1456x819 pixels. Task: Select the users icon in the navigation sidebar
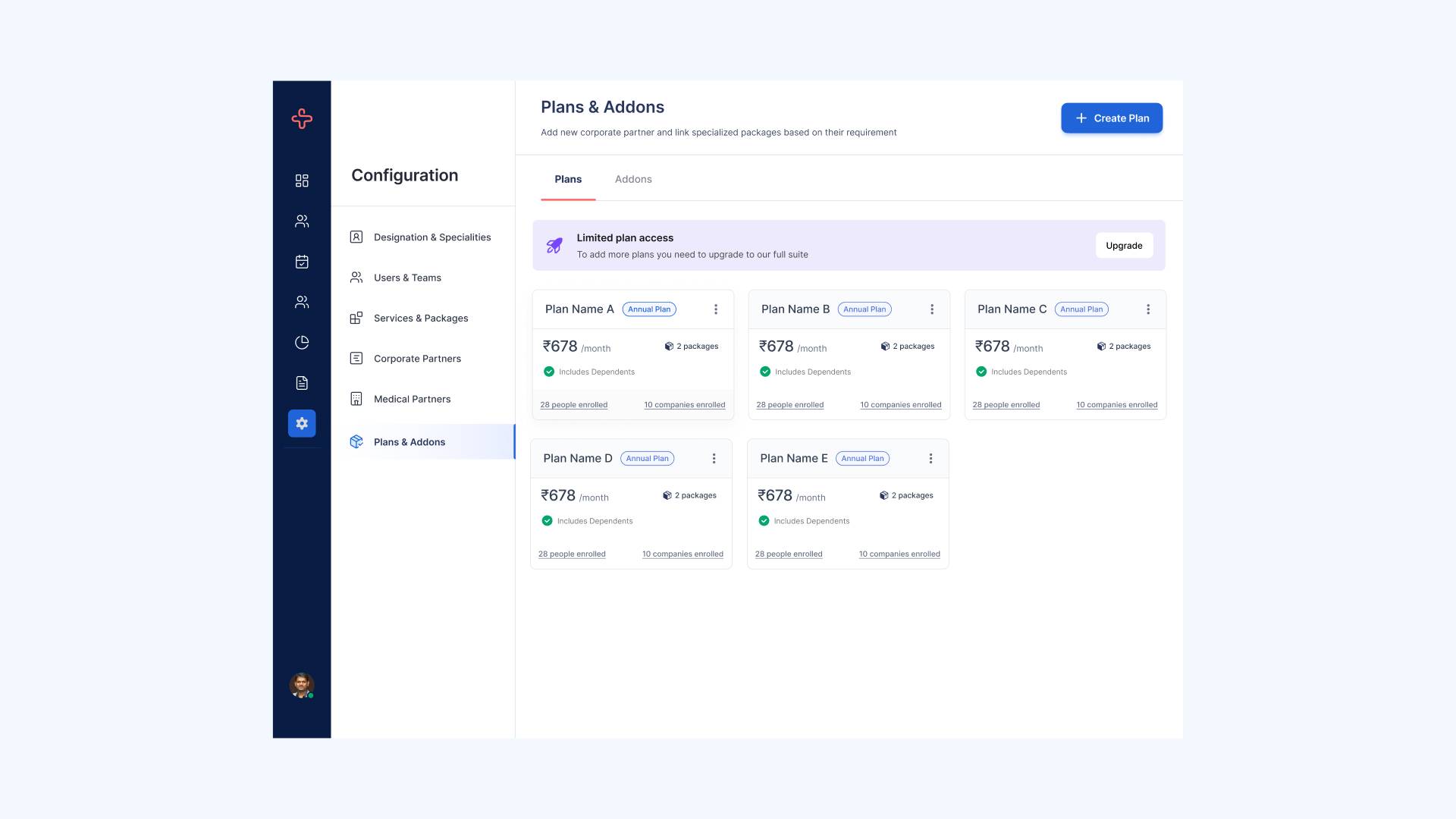point(301,221)
